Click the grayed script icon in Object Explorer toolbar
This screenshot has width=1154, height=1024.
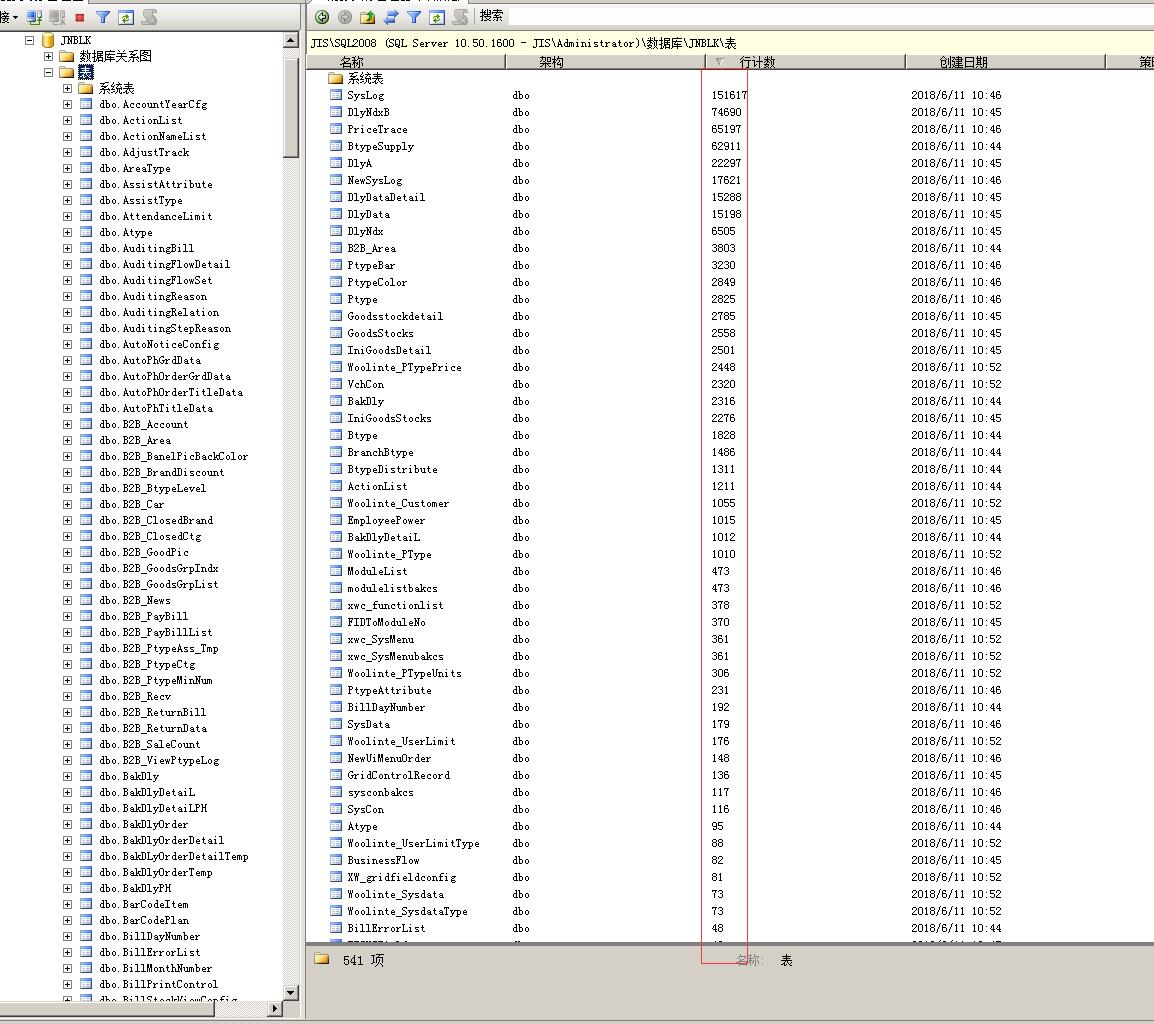(149, 17)
